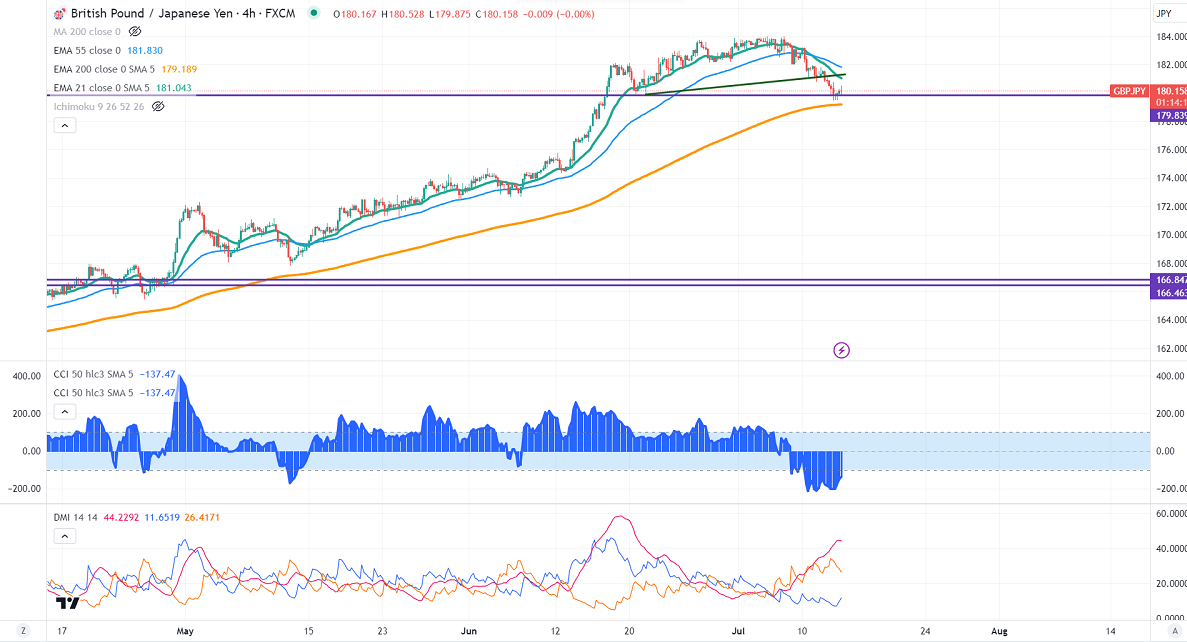
Task: Click the May label on time axis
Action: pos(185,631)
